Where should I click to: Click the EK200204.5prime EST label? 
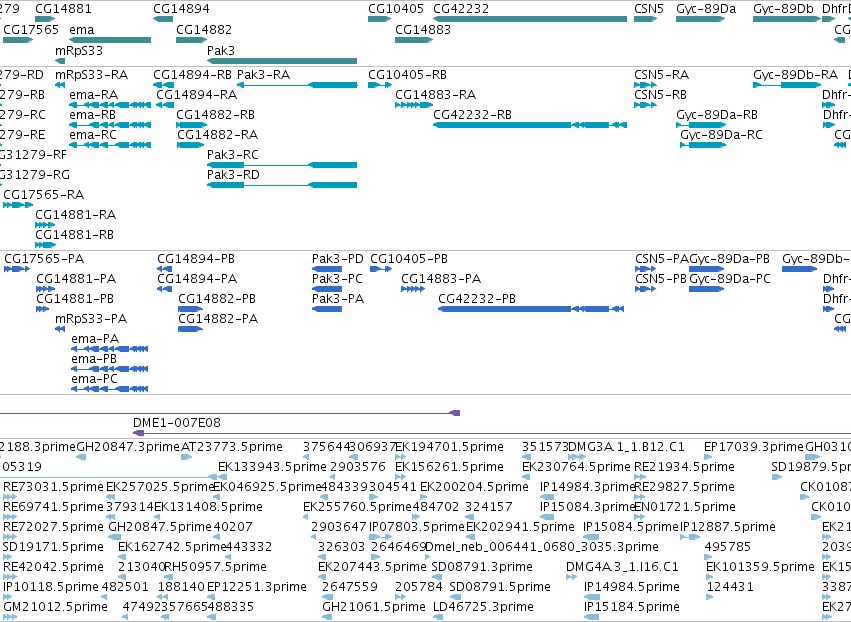pos(474,487)
